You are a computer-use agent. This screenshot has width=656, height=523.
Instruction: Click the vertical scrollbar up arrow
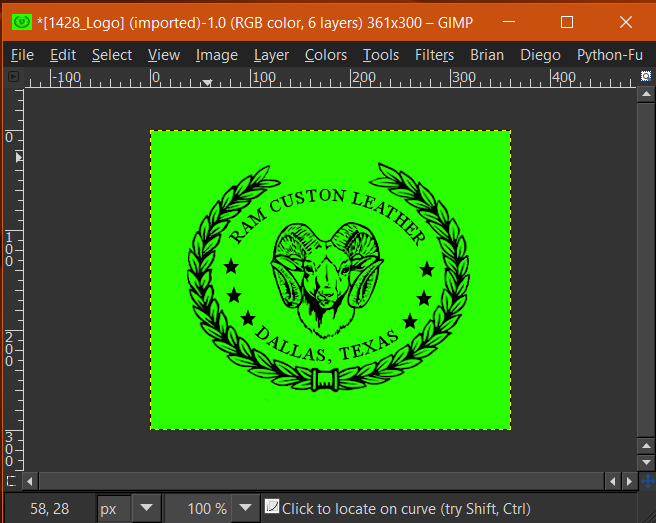[646, 94]
